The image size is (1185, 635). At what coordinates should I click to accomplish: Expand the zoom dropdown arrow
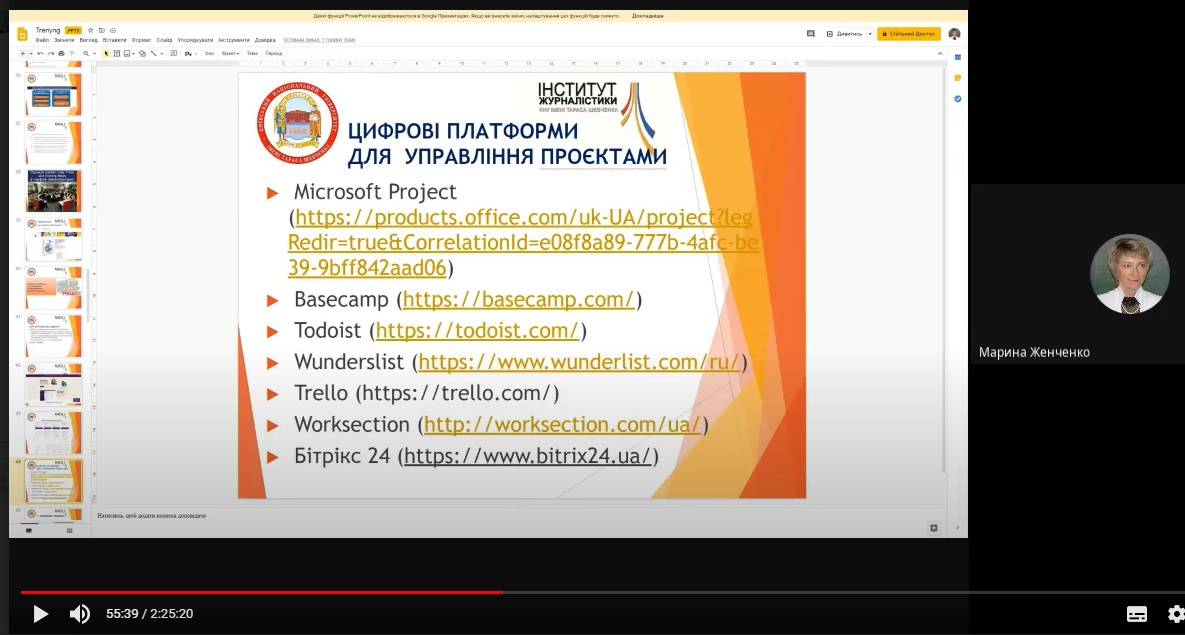94,53
